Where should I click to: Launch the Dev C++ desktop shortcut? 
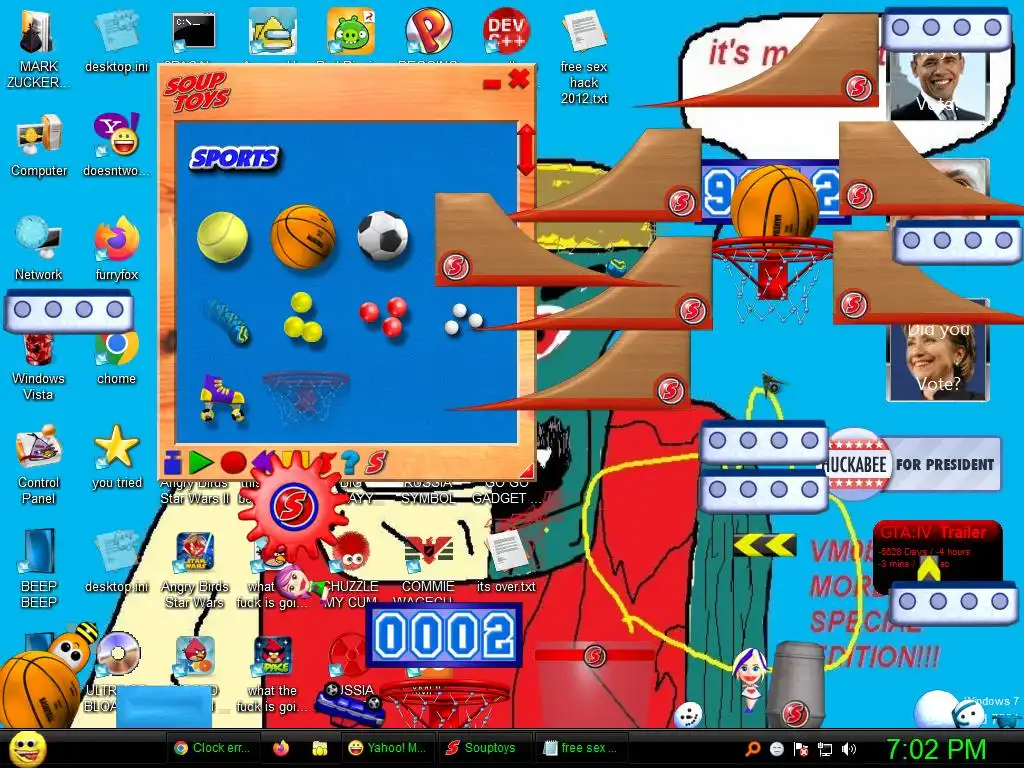coord(506,31)
